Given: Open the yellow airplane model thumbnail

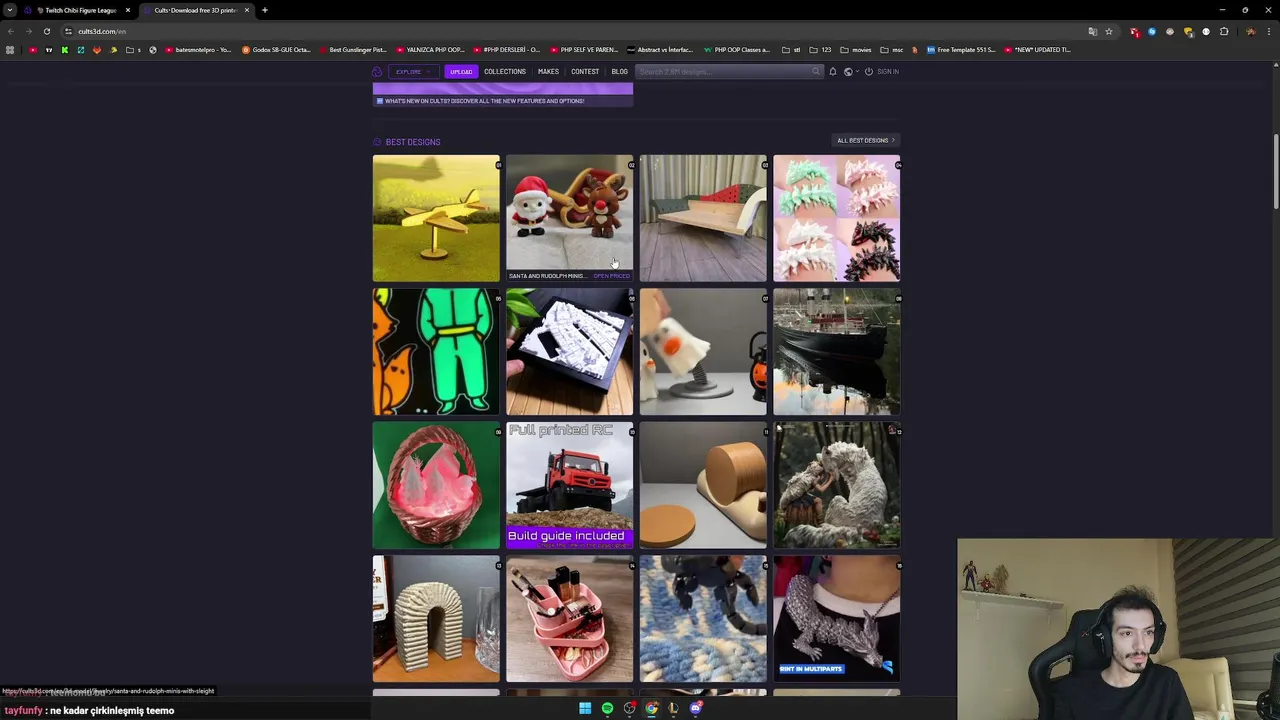Looking at the screenshot, I should tap(436, 218).
